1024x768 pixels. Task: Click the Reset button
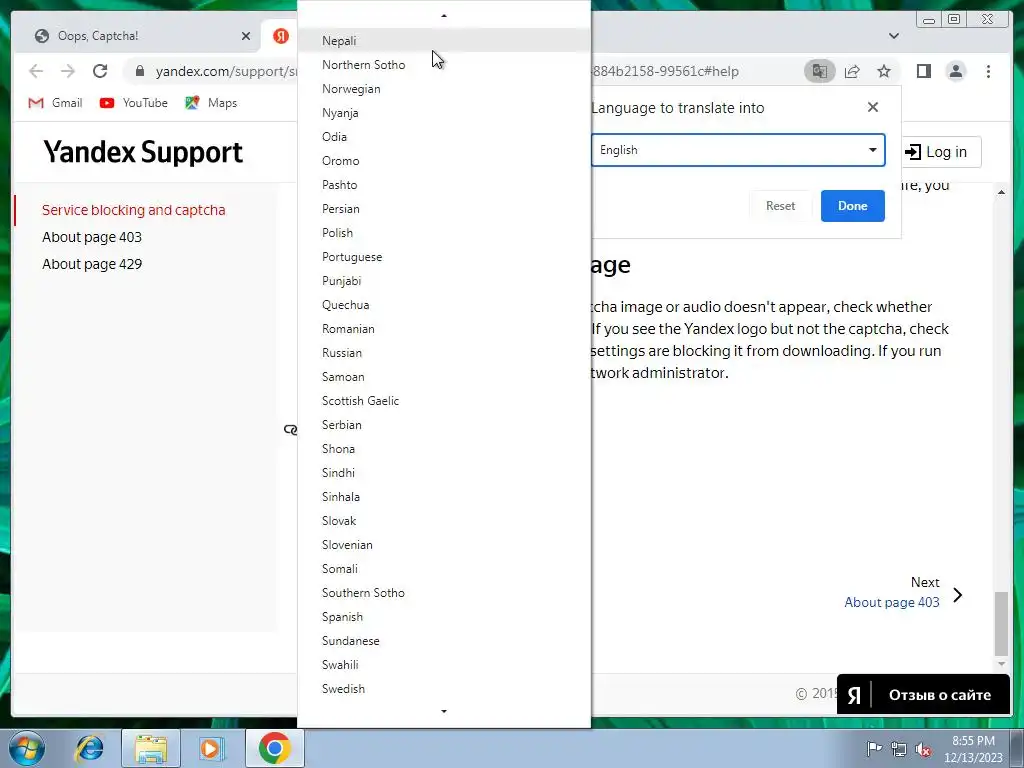(780, 206)
